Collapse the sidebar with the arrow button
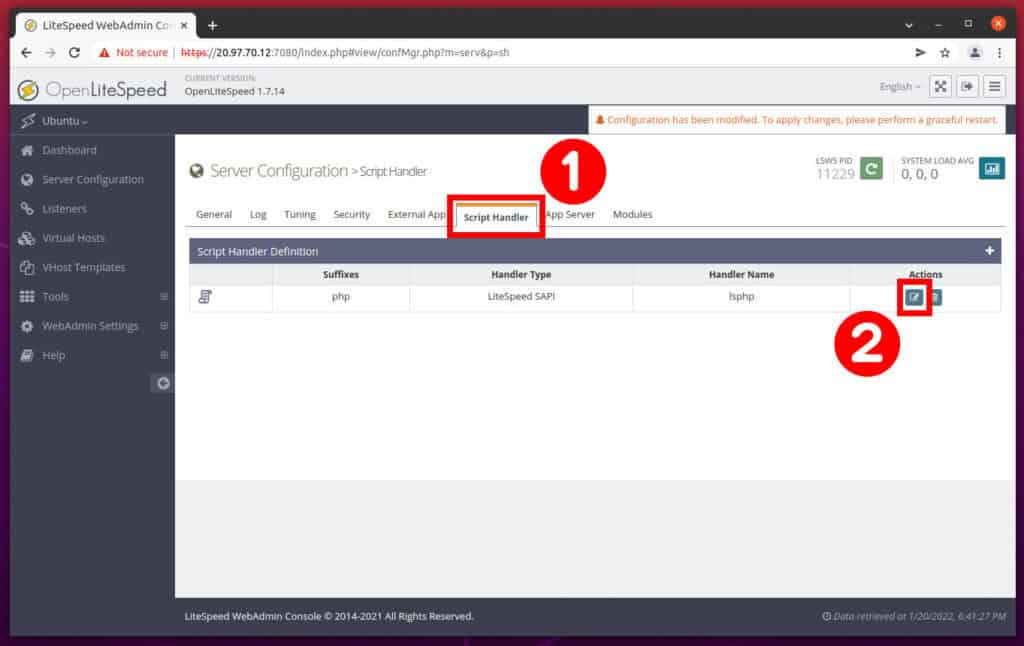The width and height of the screenshot is (1024, 646). (163, 383)
